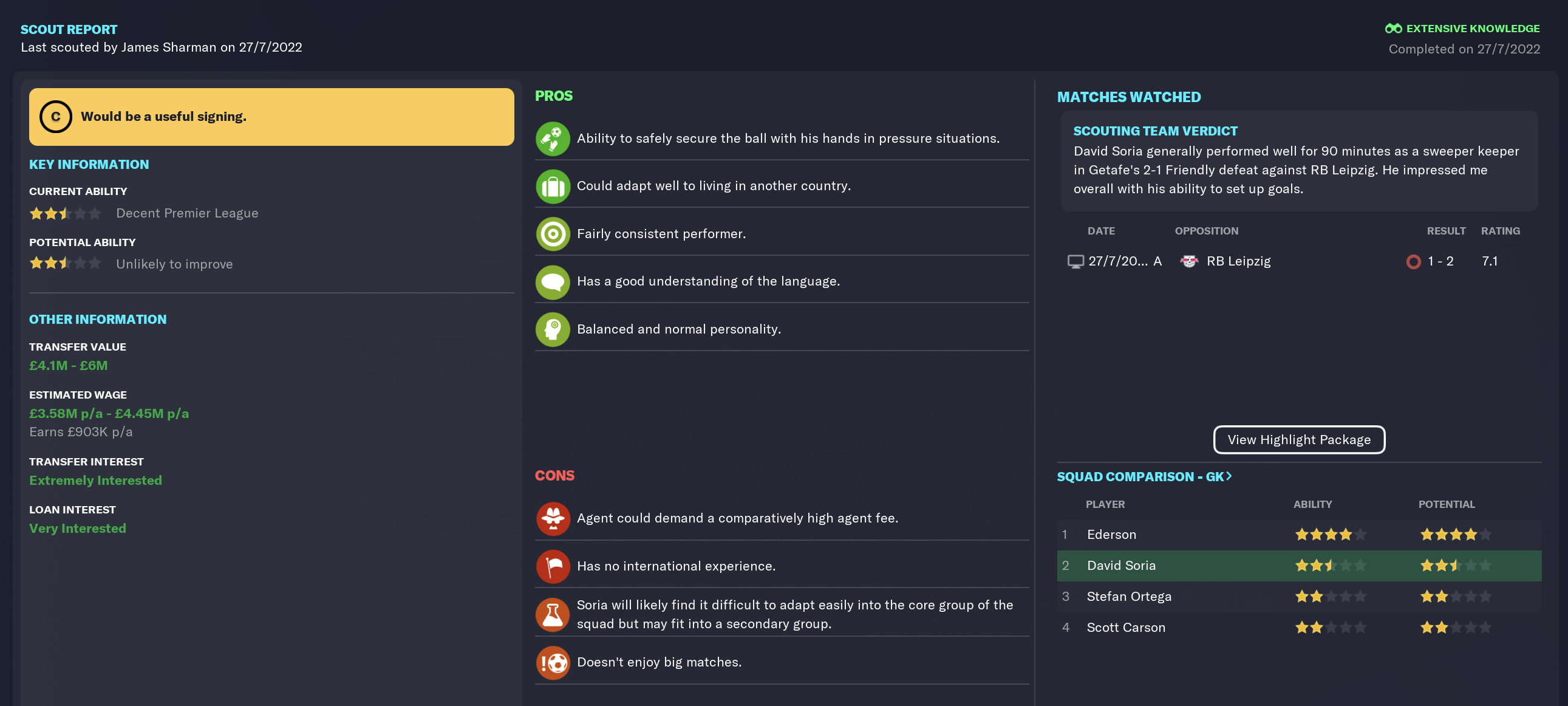Select the Stefan Ortega squad row
The width and height of the screenshot is (1568, 706).
pos(1299,597)
